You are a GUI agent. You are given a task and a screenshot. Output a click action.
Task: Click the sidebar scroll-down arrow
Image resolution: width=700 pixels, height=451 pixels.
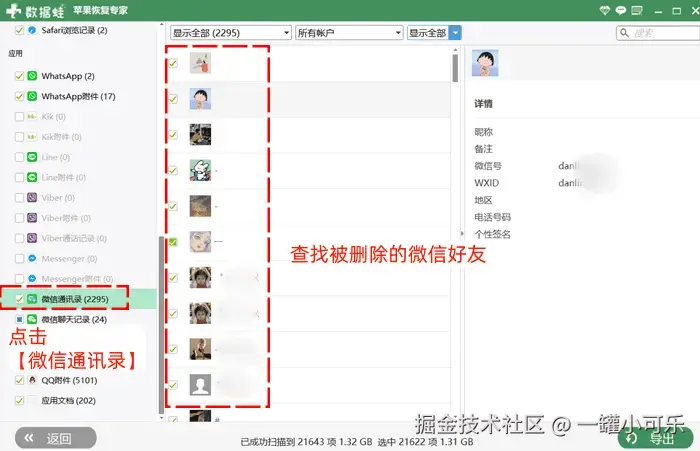pyautogui.click(x=161, y=418)
